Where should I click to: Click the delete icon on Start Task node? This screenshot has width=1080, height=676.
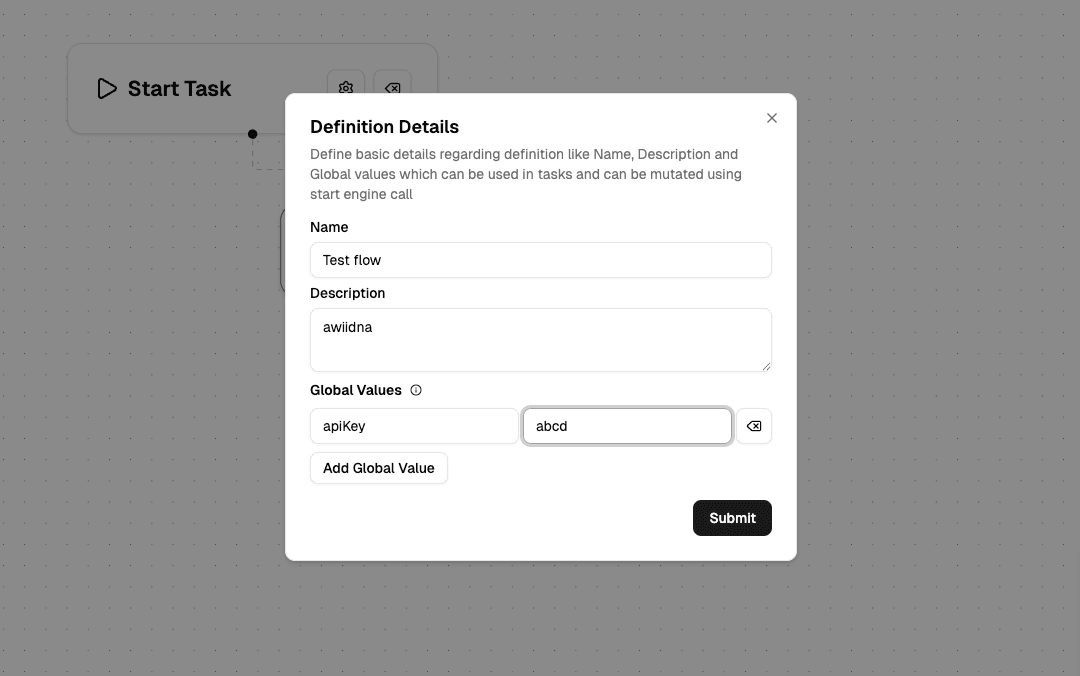392,88
